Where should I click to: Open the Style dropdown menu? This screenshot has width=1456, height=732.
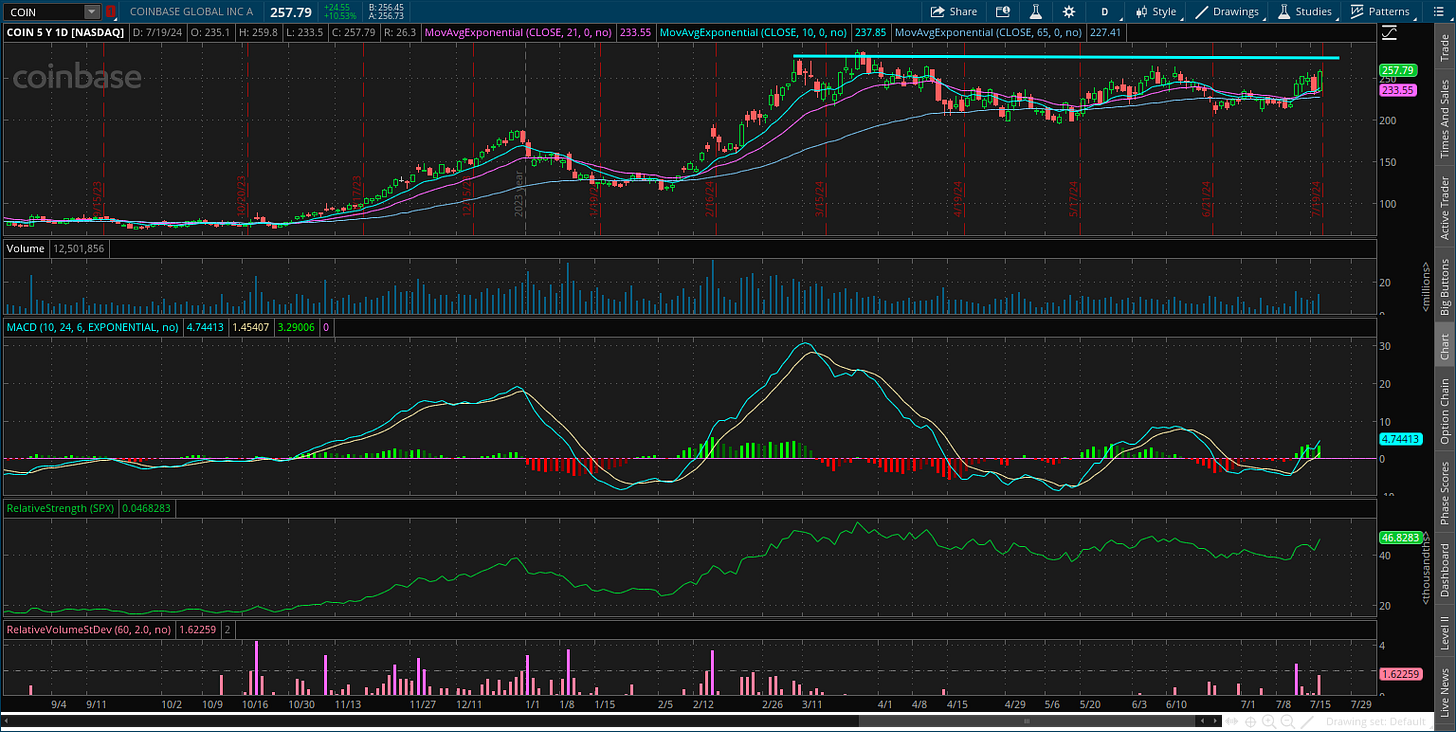pos(1155,12)
